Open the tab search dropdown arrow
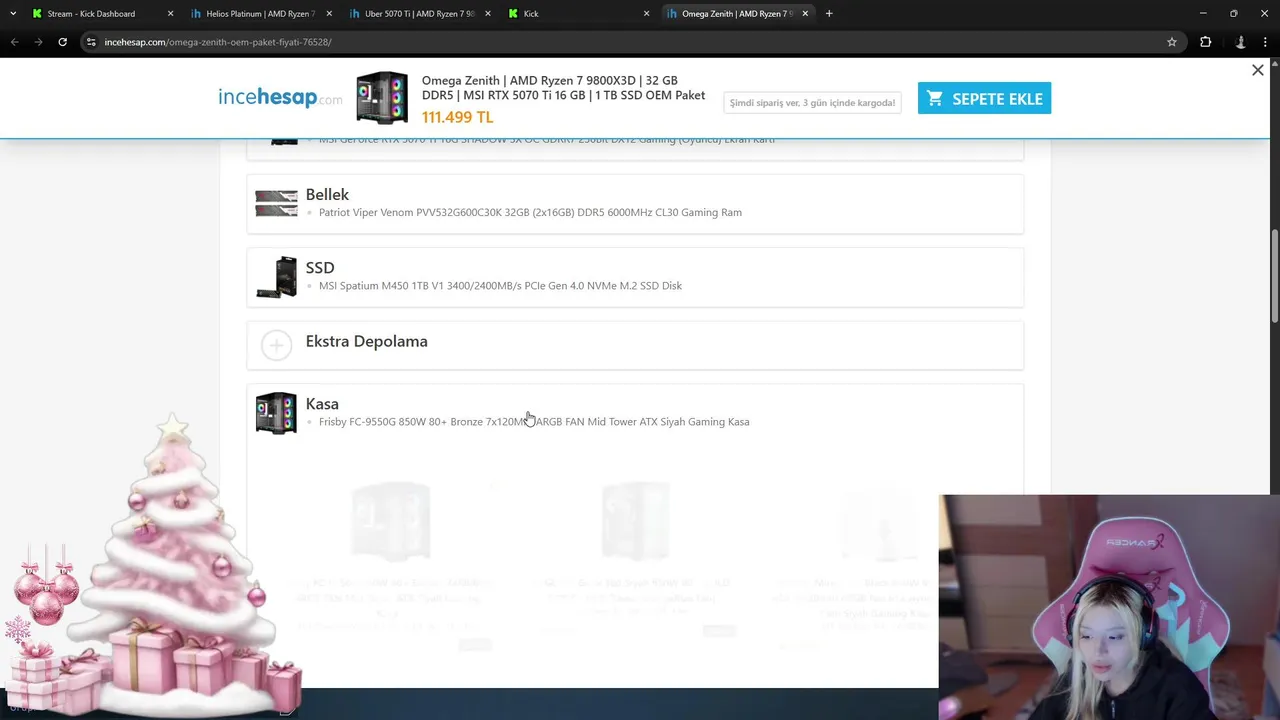1280x720 pixels. [13, 14]
